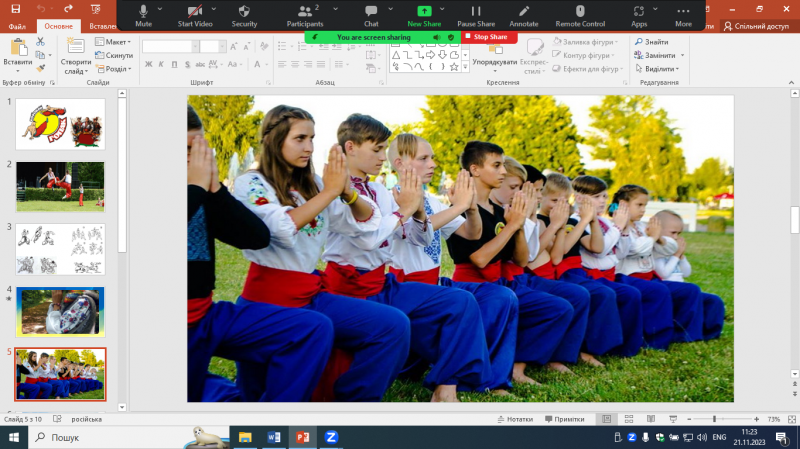This screenshot has height=449, width=800.
Task: Click Скинути to reset slide
Action: click(114, 55)
